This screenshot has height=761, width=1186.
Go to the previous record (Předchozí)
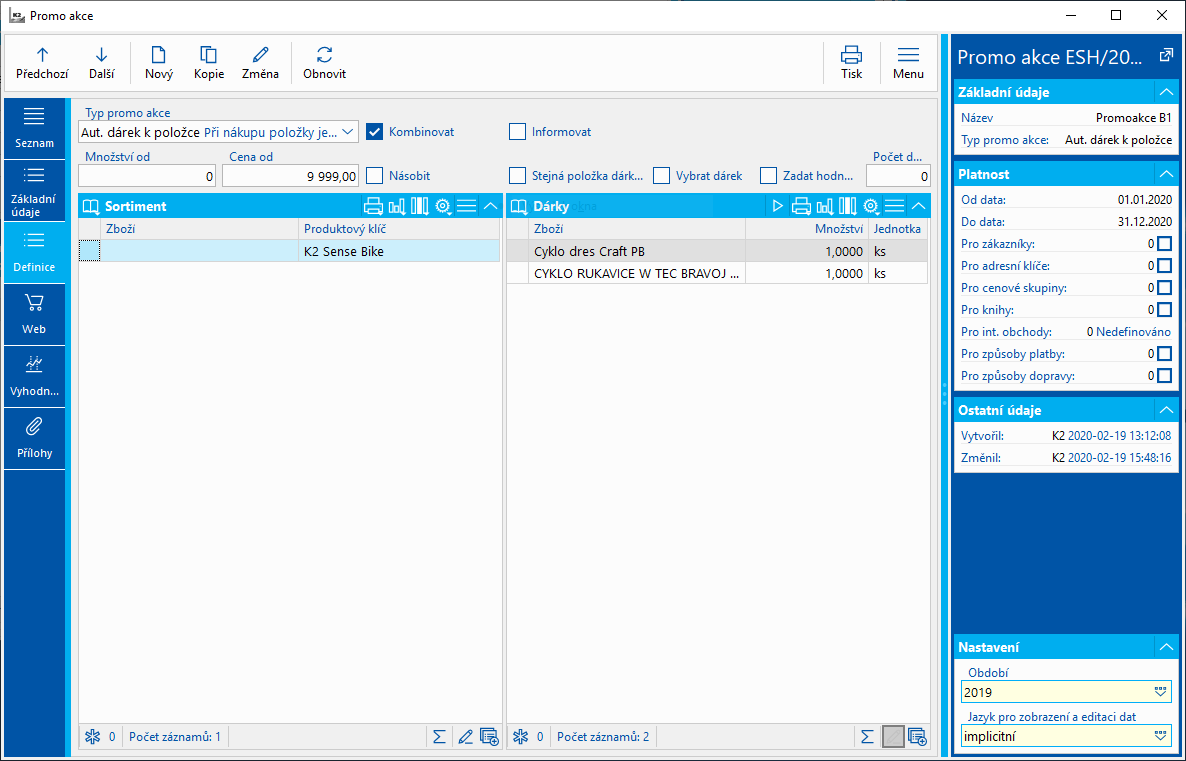click(42, 63)
